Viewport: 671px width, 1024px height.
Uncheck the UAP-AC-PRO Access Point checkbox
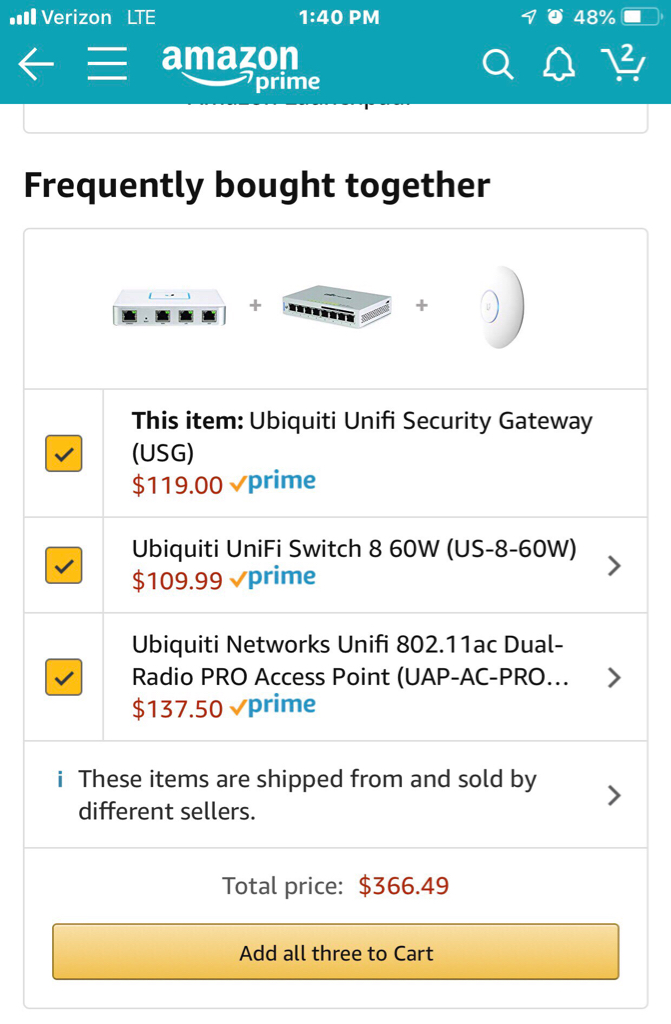(x=63, y=677)
